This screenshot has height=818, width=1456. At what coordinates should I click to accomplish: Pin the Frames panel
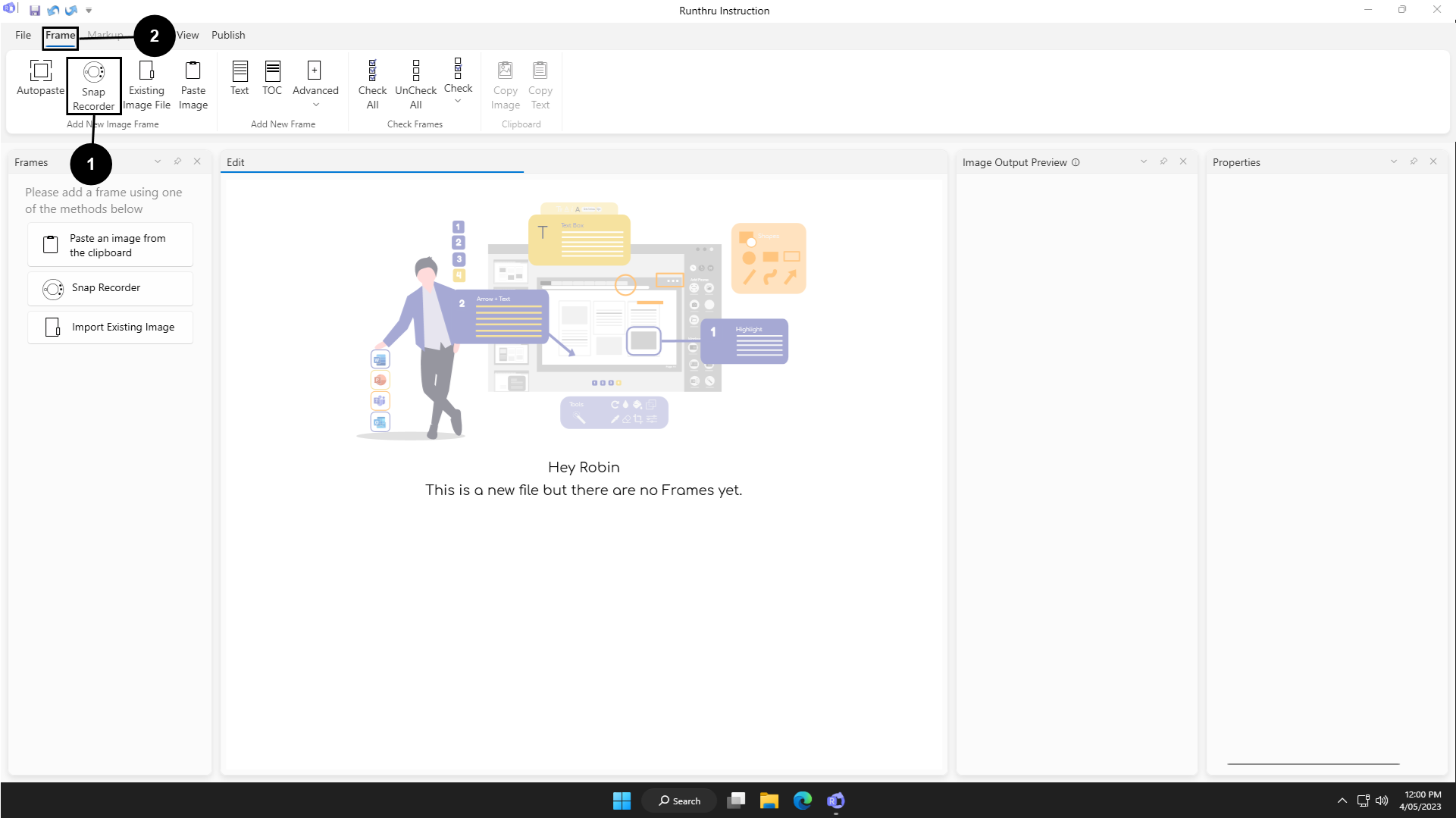pyautogui.click(x=177, y=161)
